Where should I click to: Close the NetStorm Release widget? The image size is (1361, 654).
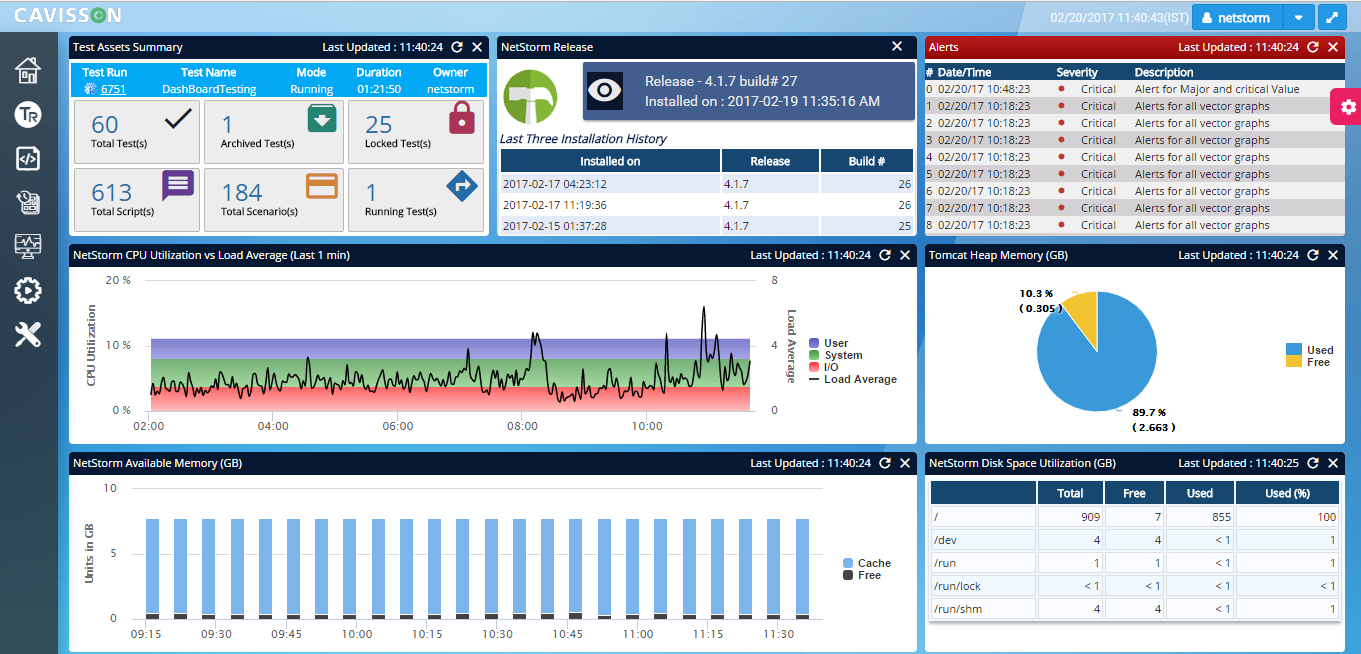(897, 46)
